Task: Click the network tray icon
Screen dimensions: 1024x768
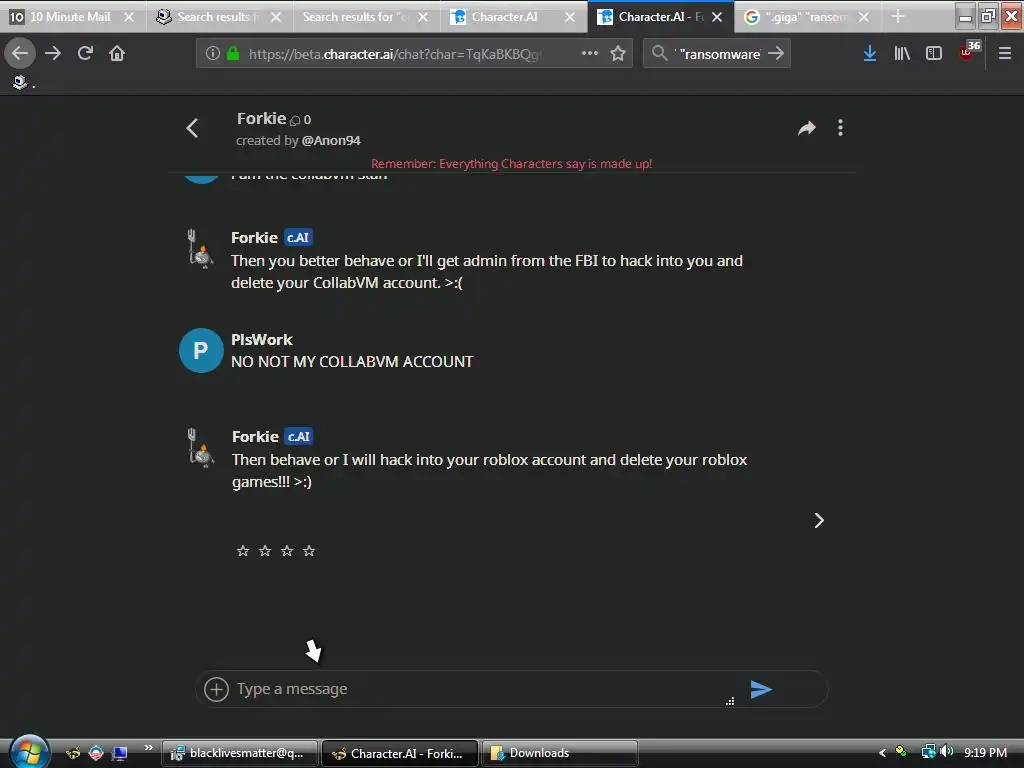Action: [928, 752]
